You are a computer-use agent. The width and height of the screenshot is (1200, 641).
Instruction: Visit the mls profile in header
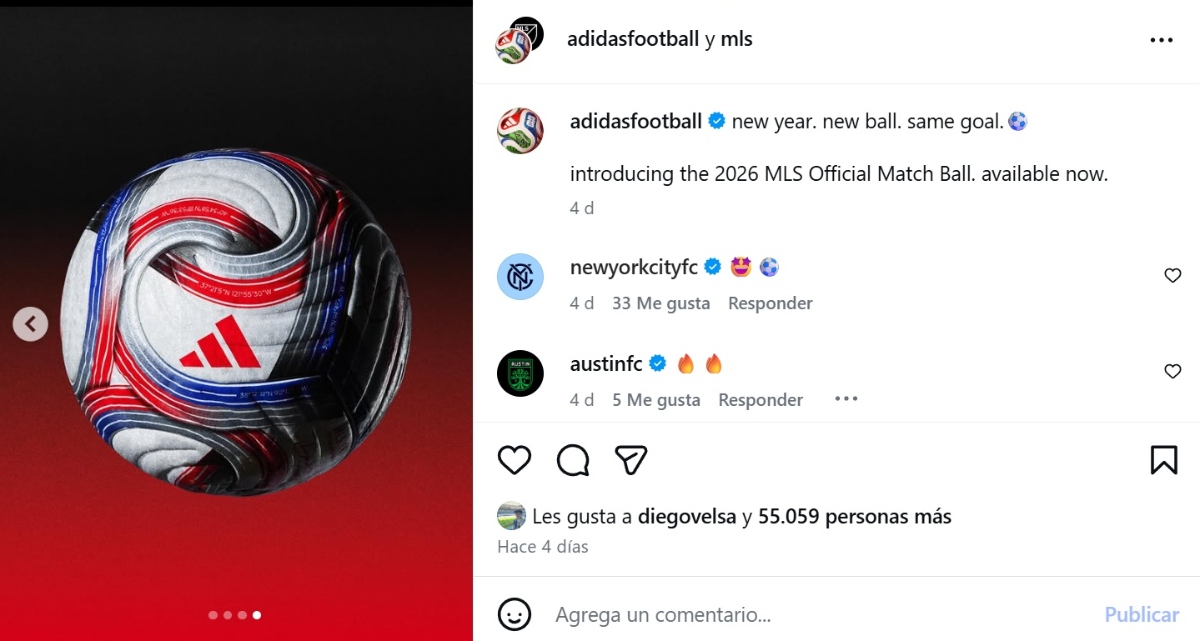click(736, 39)
